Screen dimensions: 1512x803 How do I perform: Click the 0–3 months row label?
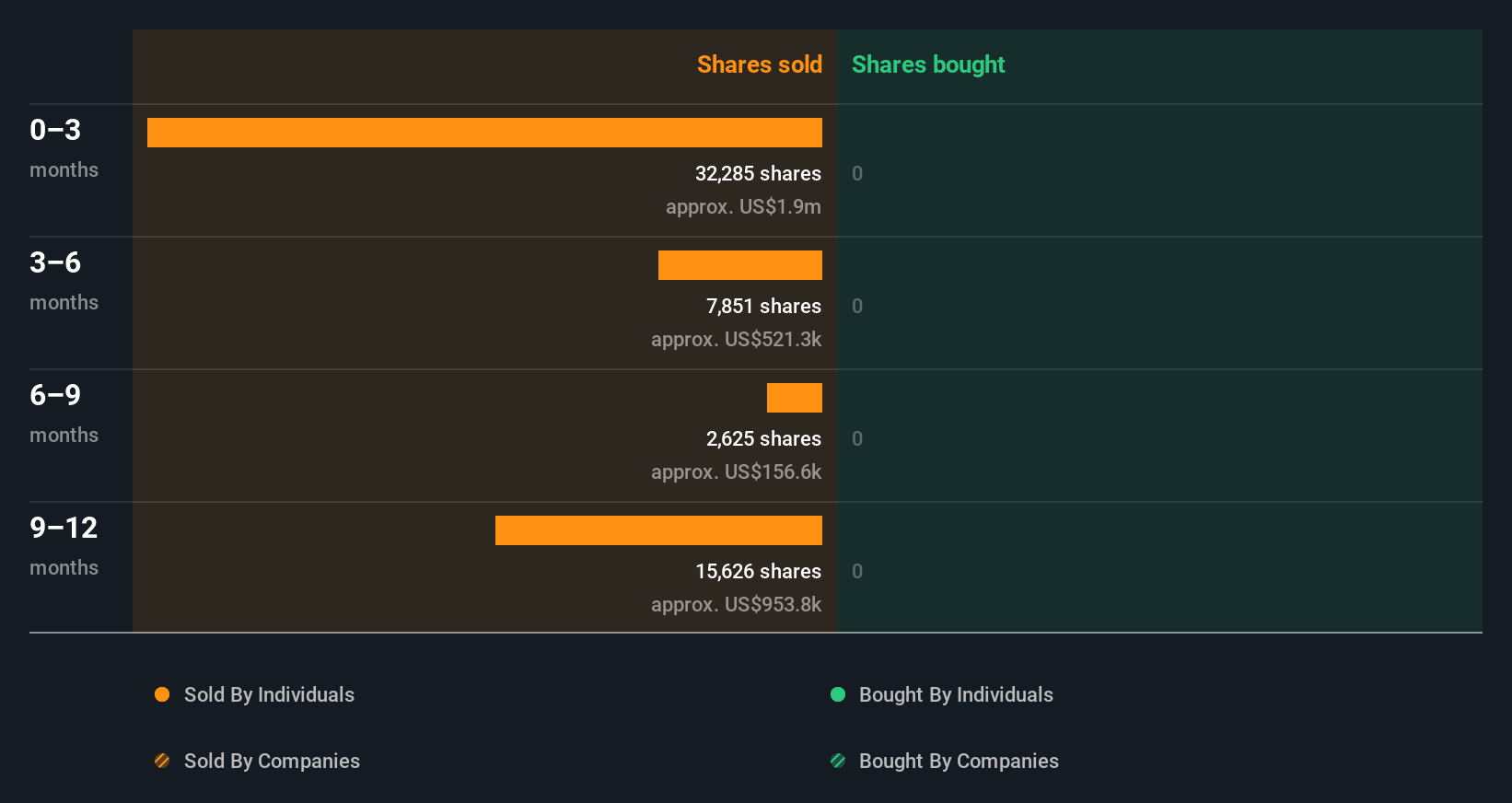[x=64, y=148]
